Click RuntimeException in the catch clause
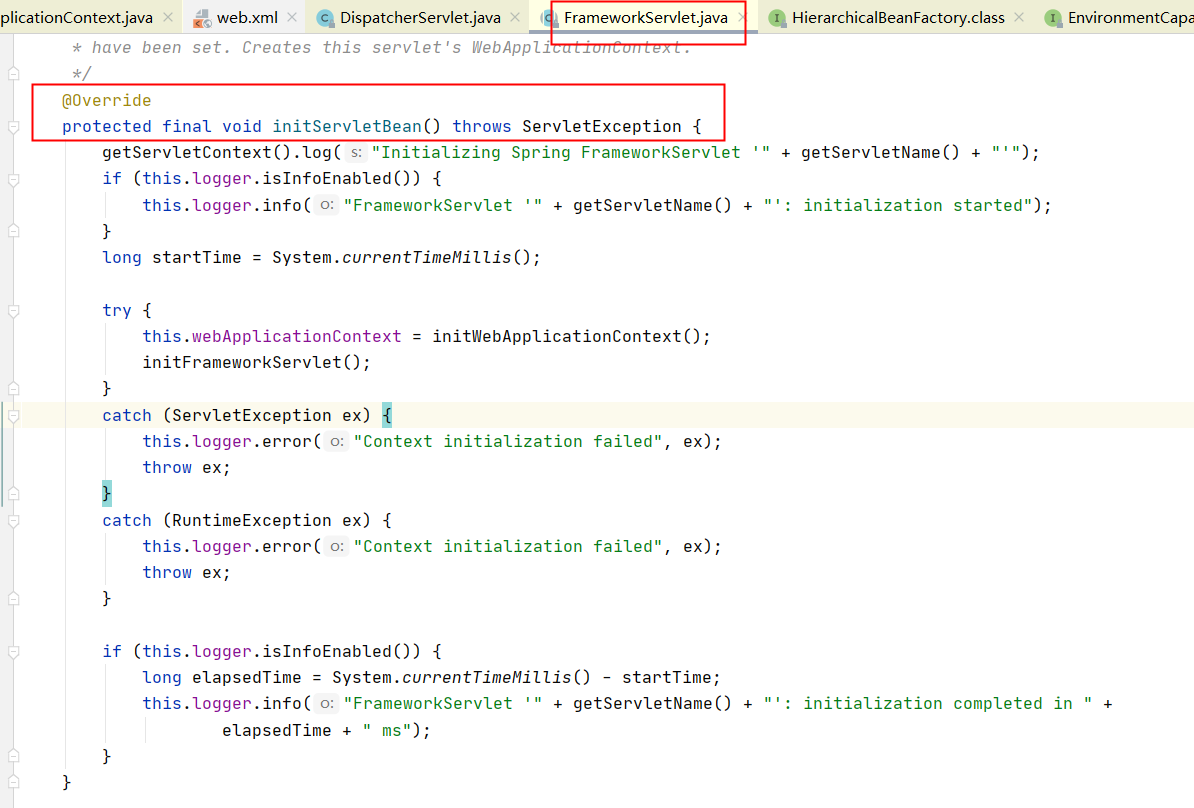 [251, 521]
